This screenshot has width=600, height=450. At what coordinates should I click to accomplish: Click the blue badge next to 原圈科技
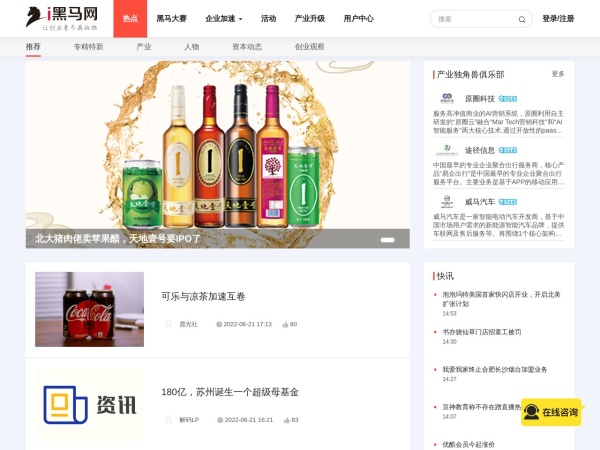507,99
